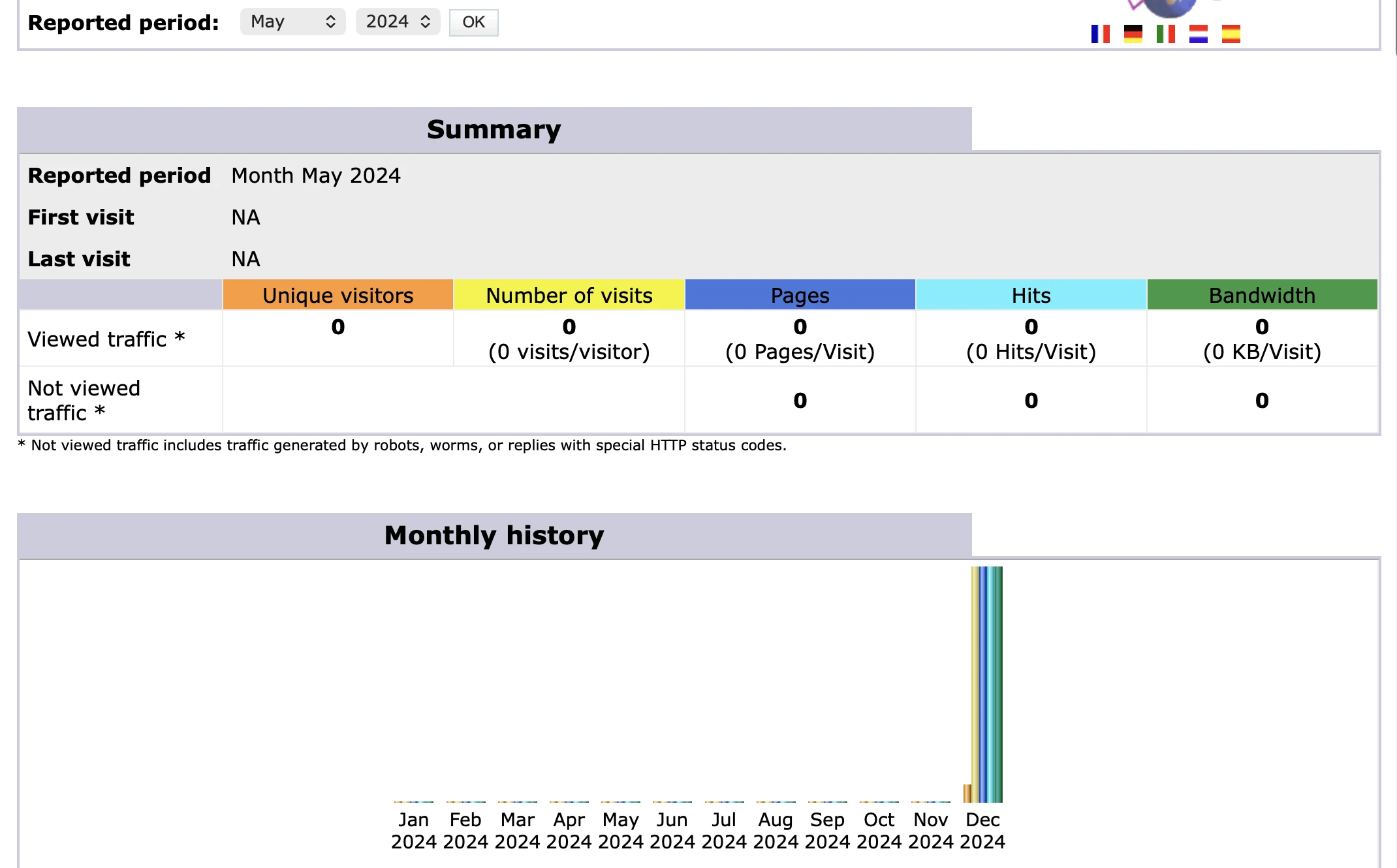Image resolution: width=1397 pixels, height=868 pixels.
Task: Open the year dropdown showing 2024
Action: coord(398,22)
